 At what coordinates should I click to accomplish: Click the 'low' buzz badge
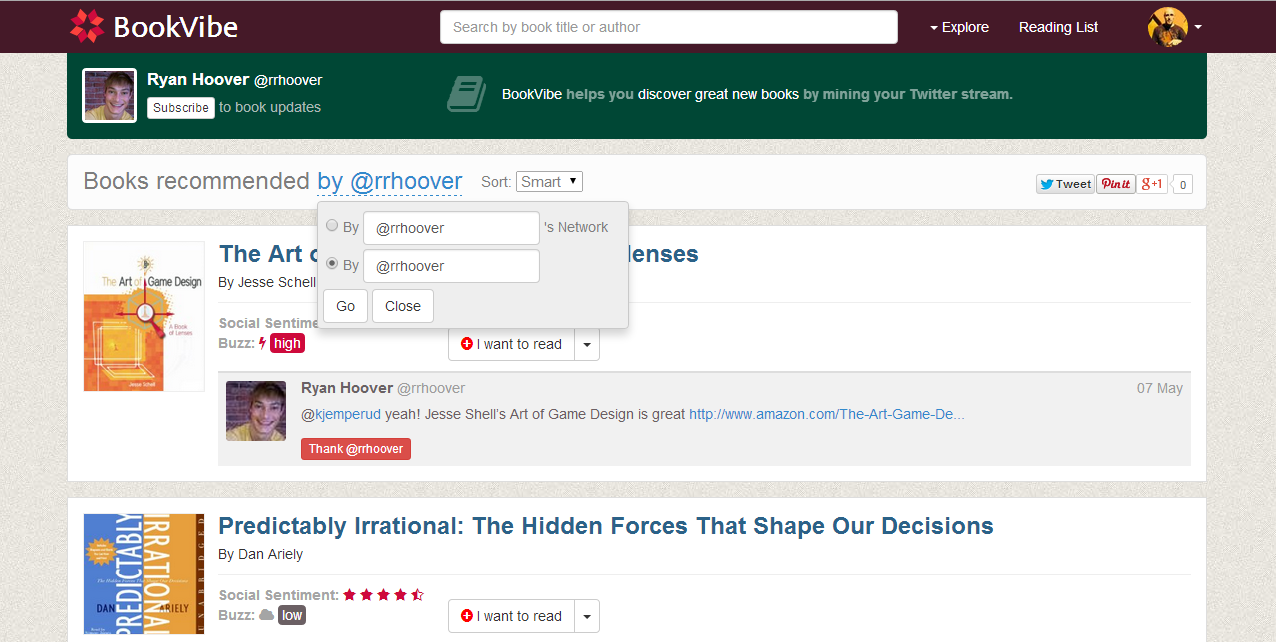coord(292,615)
